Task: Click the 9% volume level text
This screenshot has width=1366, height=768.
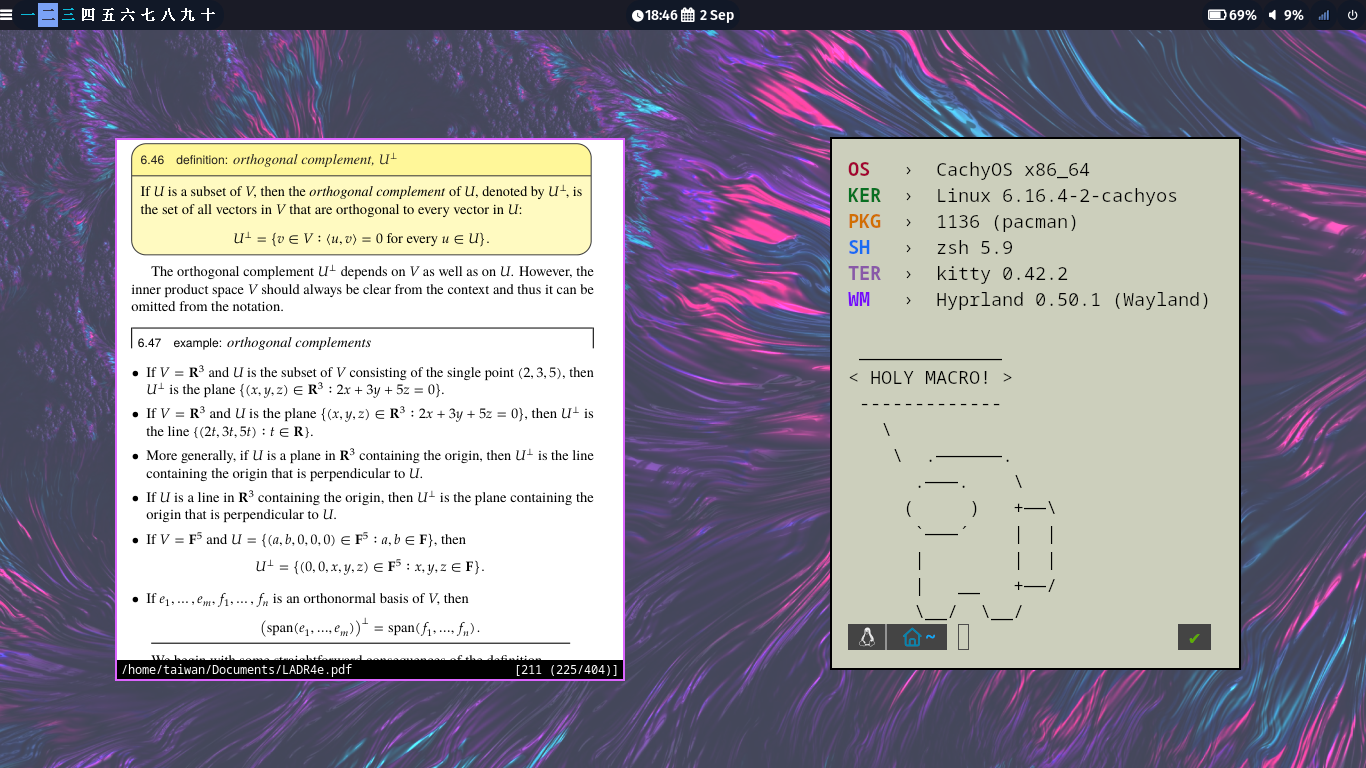Action: [1294, 15]
